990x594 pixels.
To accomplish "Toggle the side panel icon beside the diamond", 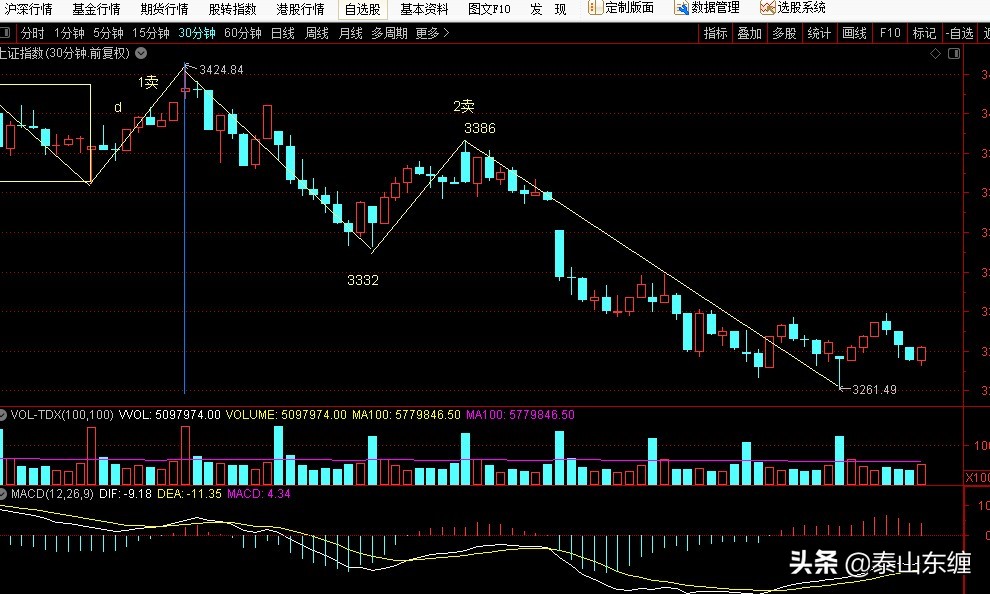I will point(954,54).
